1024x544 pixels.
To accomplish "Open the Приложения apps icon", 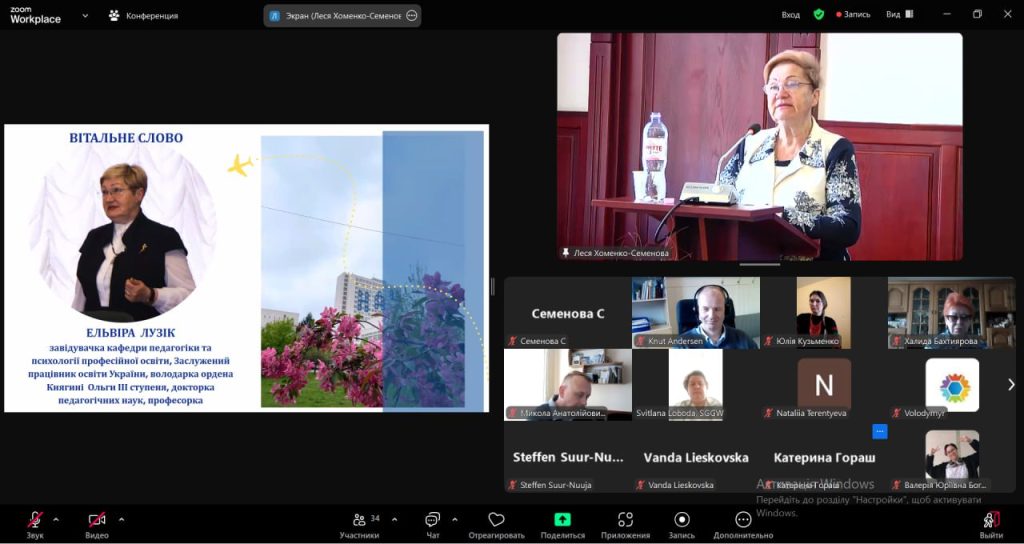I will pyautogui.click(x=625, y=520).
